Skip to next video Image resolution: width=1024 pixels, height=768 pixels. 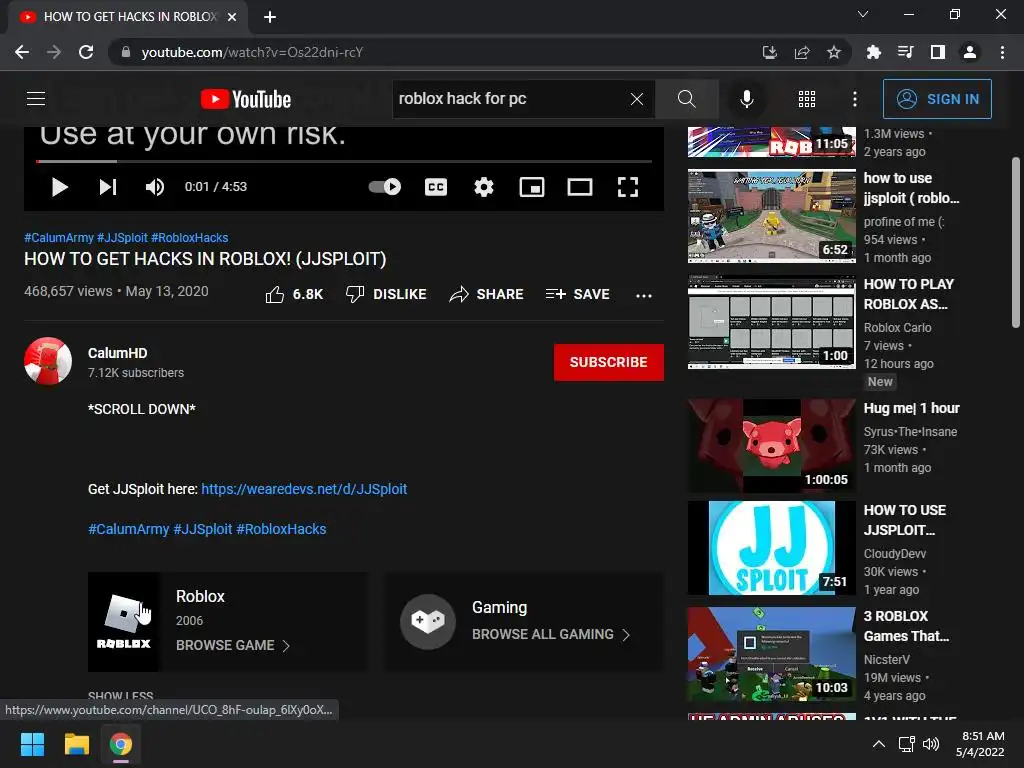click(108, 187)
